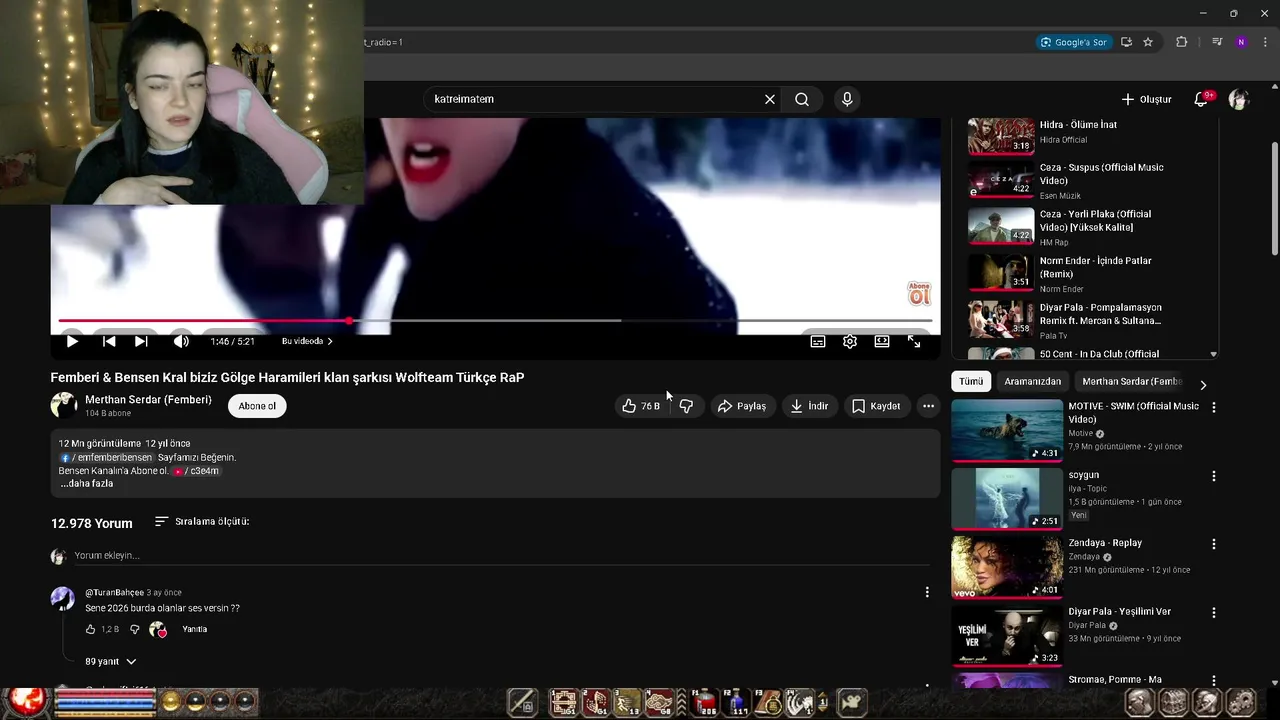The image size is (1280, 720).
Task: Install app icon in the address bar
Action: tap(1126, 42)
